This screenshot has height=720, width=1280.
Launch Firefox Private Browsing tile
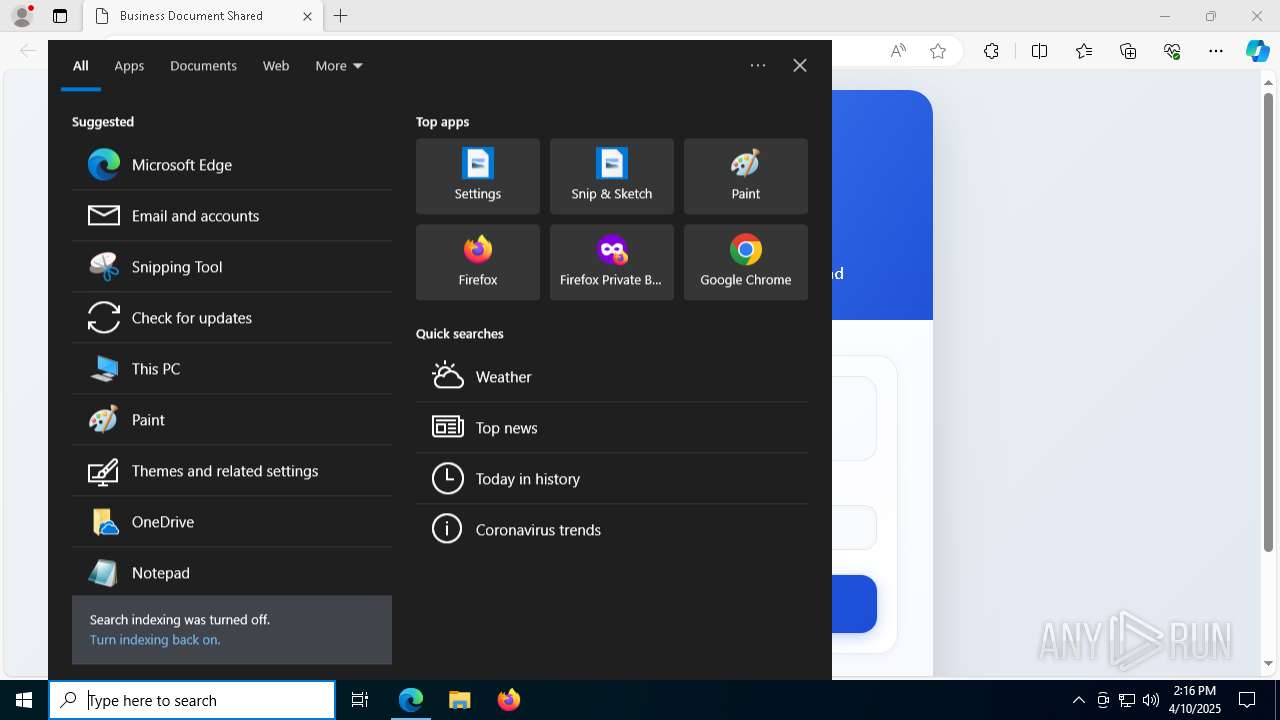point(612,262)
